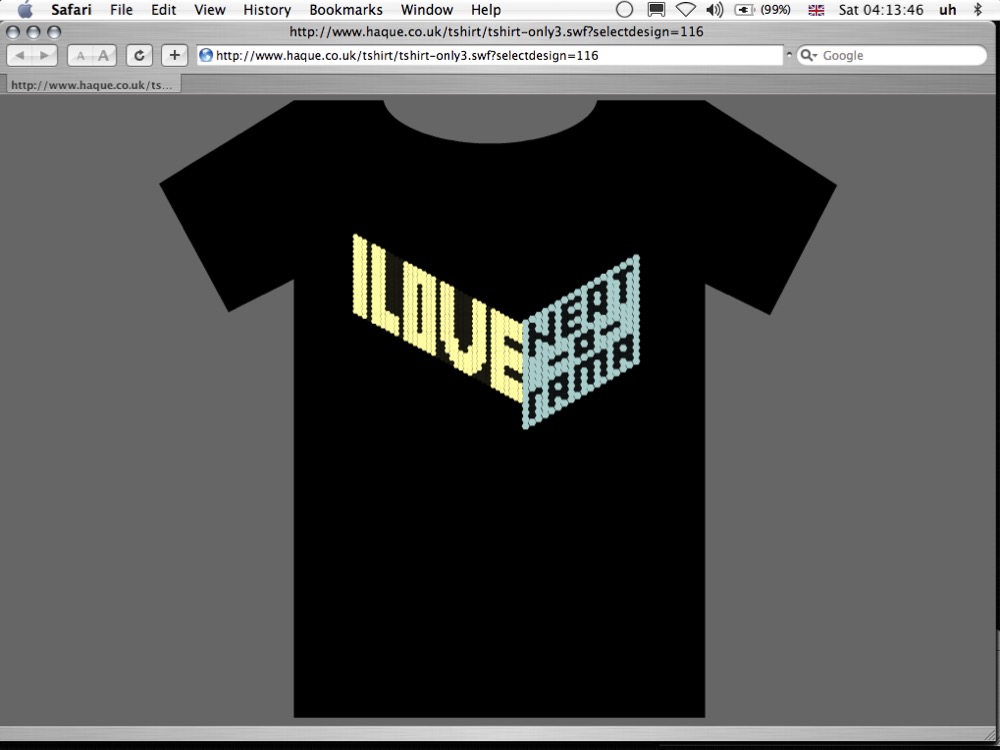Click the URL address field
The width and height of the screenshot is (1000, 750).
(x=490, y=55)
